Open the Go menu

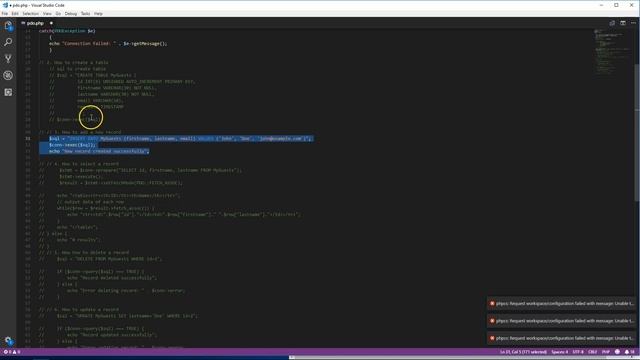coord(58,14)
